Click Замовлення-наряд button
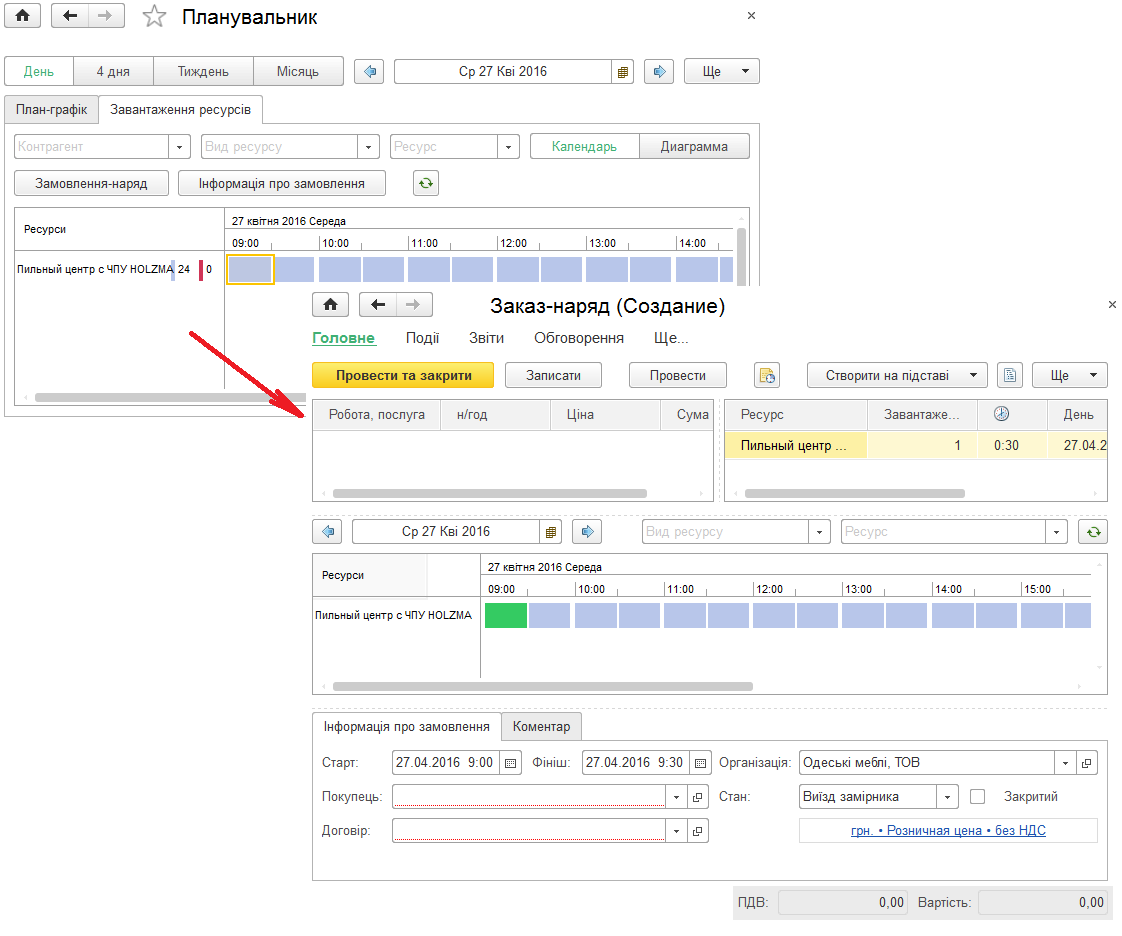Screen dimensions: 1122x936 92,183
